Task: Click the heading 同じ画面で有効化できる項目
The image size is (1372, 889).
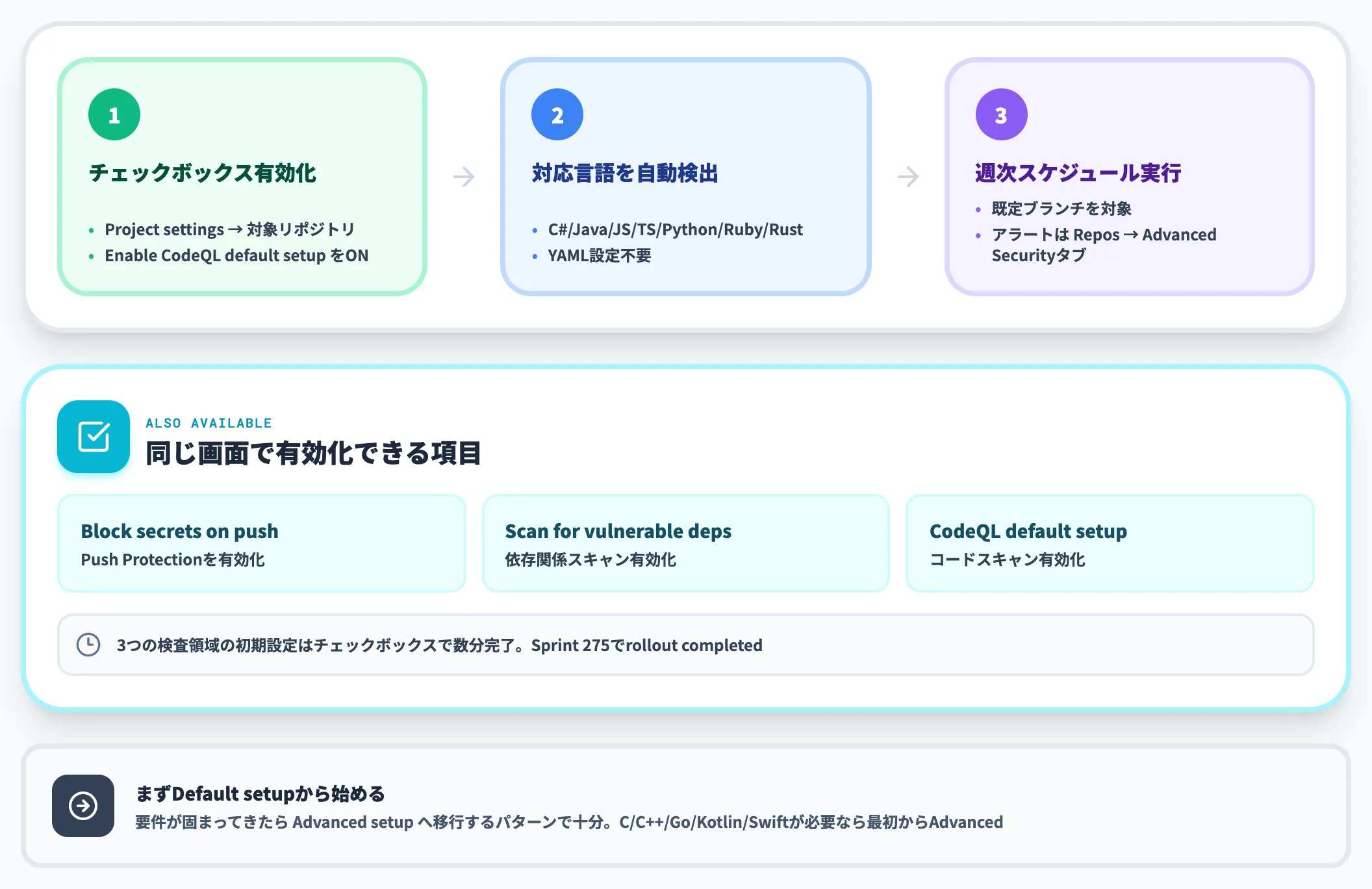Action: pos(313,453)
